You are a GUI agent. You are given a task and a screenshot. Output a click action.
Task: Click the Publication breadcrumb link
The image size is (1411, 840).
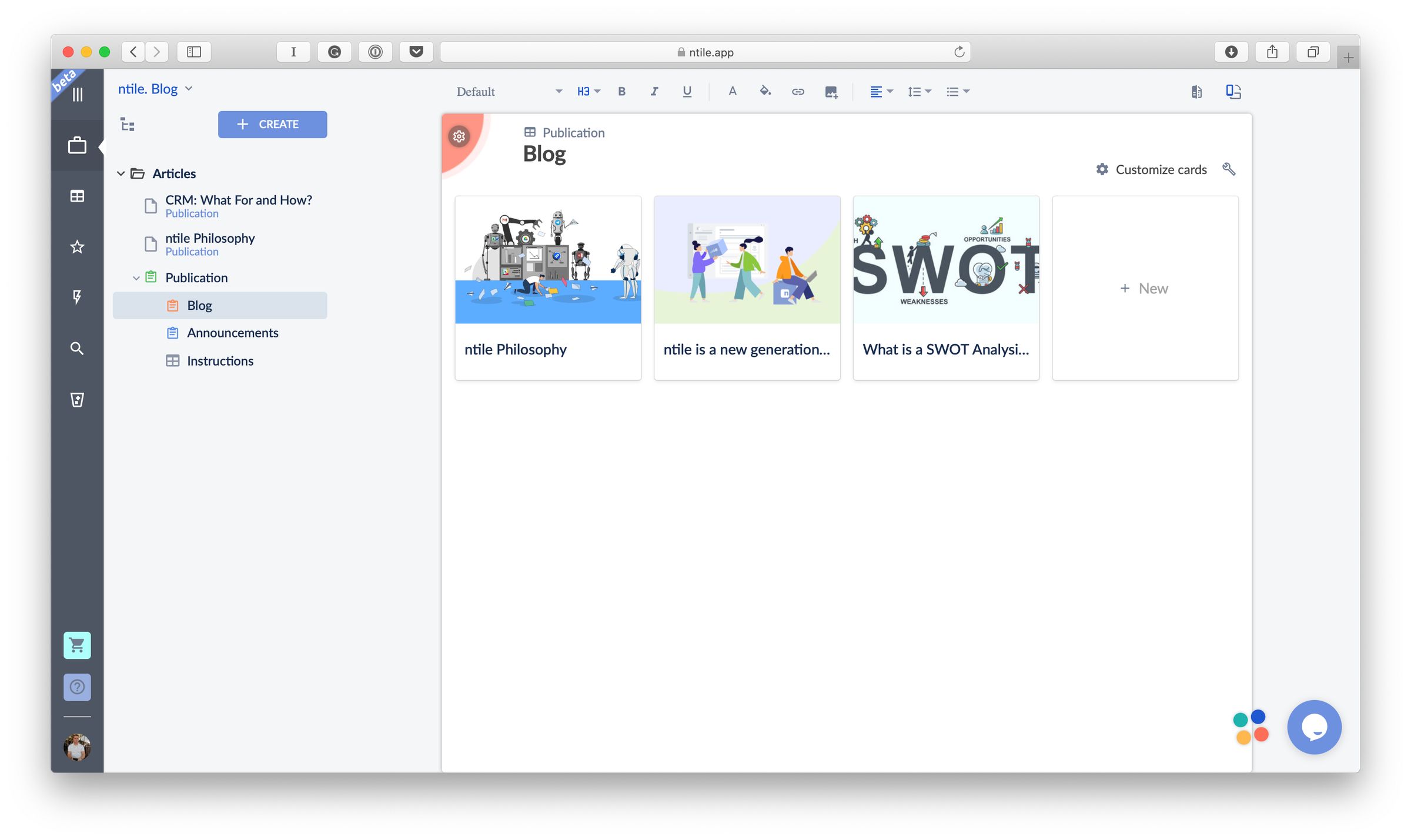click(x=573, y=133)
